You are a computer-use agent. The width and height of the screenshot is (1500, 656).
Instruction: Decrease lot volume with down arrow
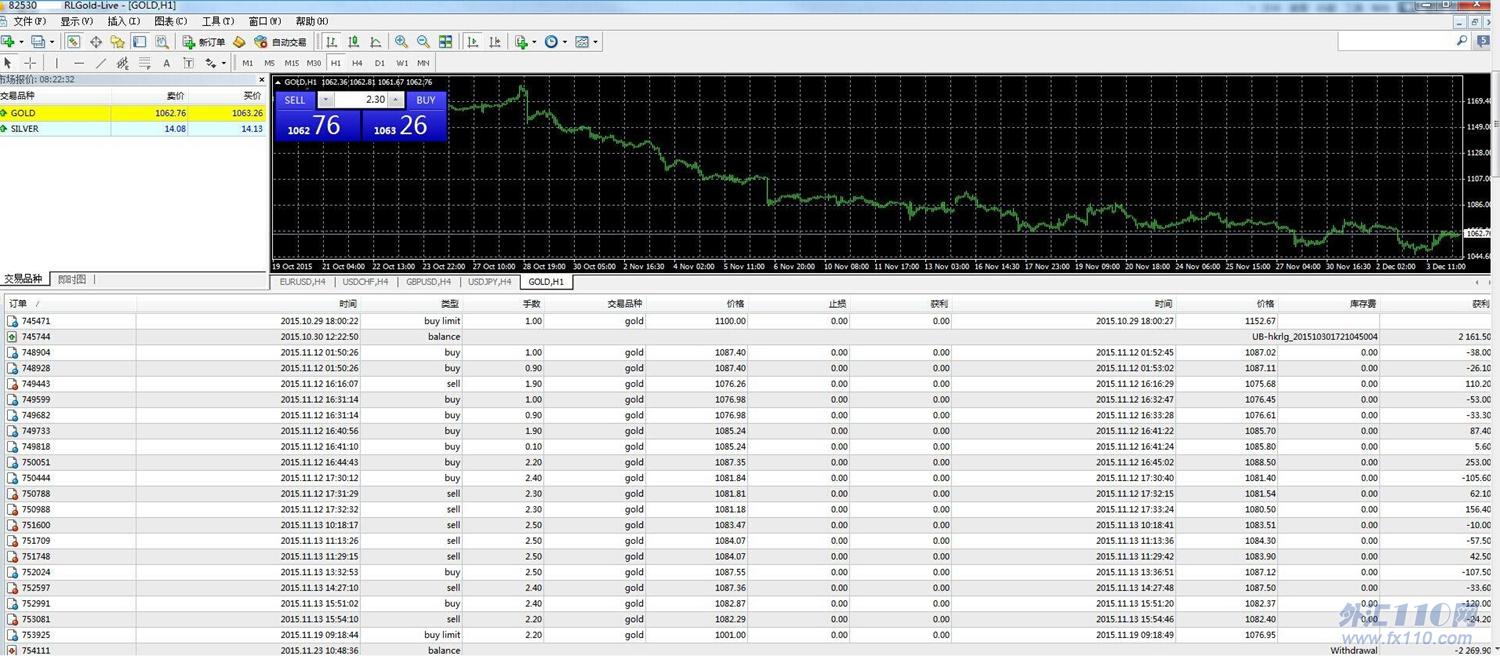pyautogui.click(x=325, y=100)
